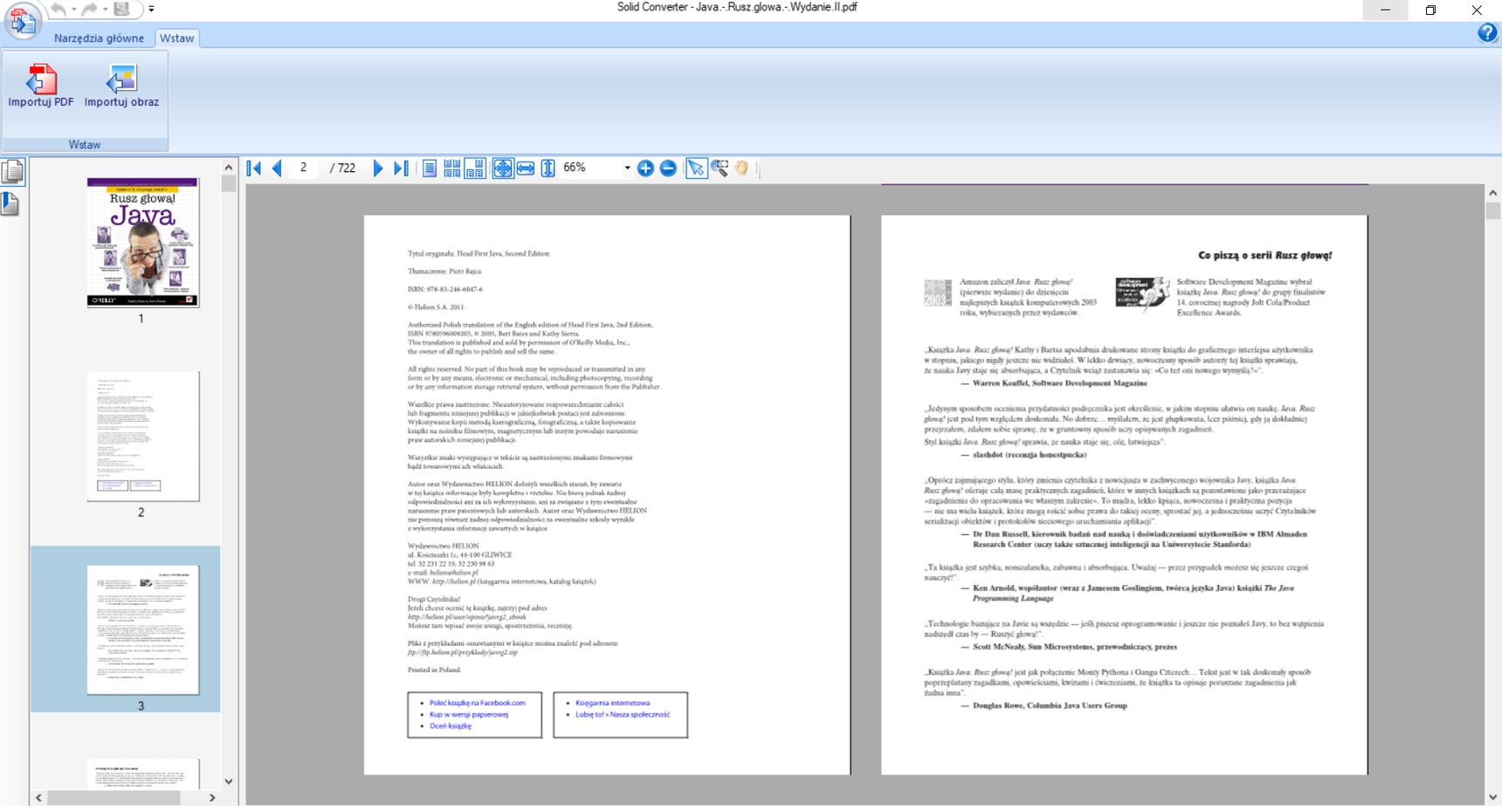The width and height of the screenshot is (1502, 812).
Task: Select the hand pan tool
Action: [741, 169]
